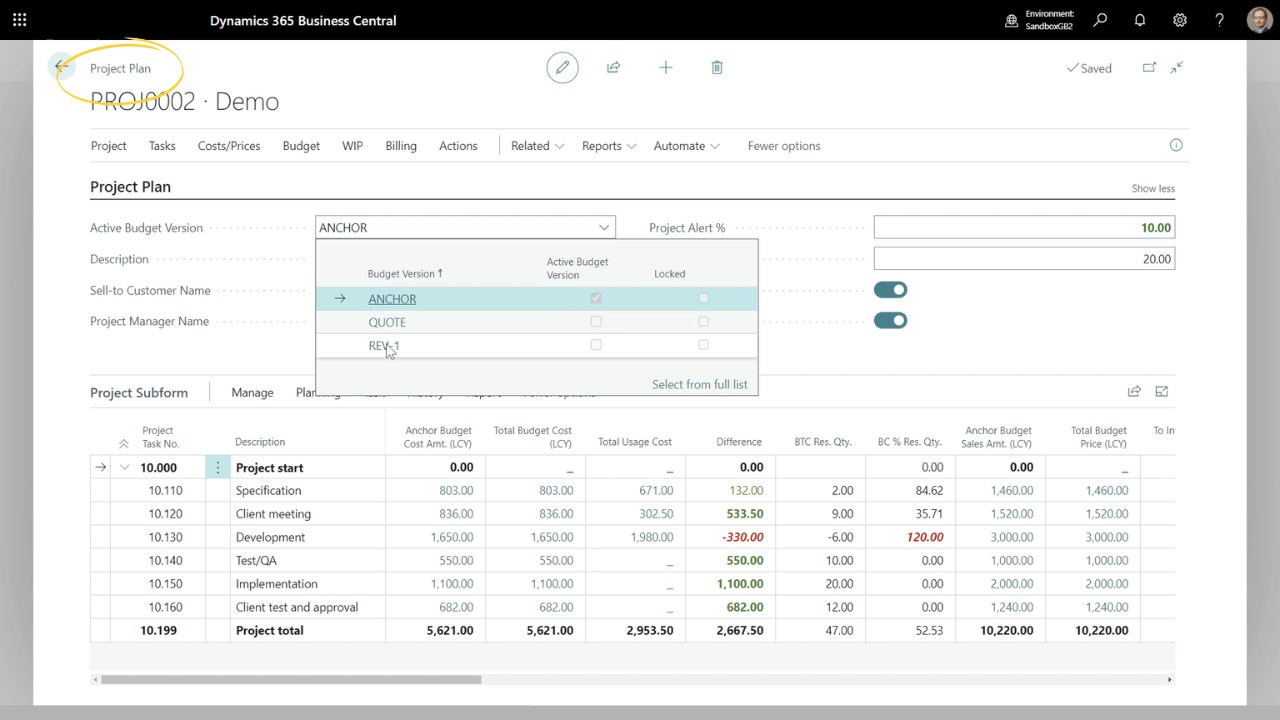The height and width of the screenshot is (720, 1280).
Task: Open the WIP menu
Action: click(352, 146)
